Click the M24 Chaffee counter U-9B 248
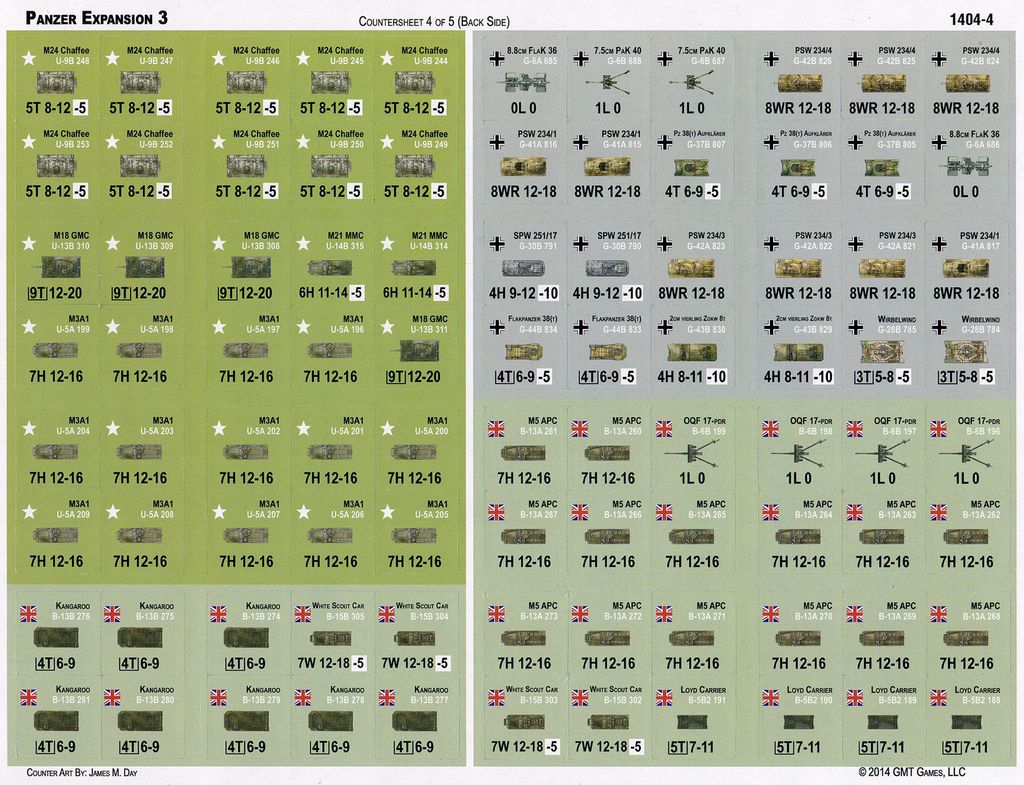The height and width of the screenshot is (785, 1024). [56, 81]
